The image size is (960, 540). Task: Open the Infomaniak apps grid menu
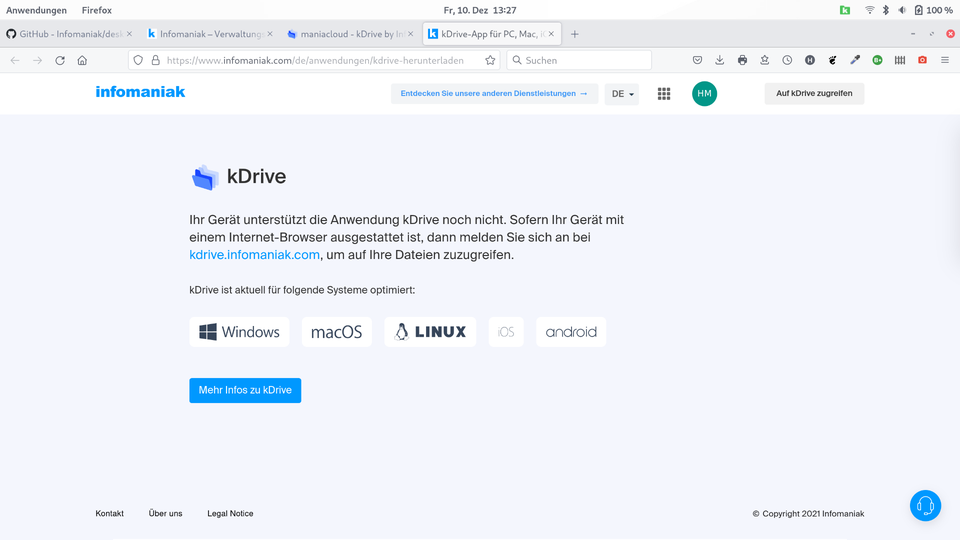[664, 94]
